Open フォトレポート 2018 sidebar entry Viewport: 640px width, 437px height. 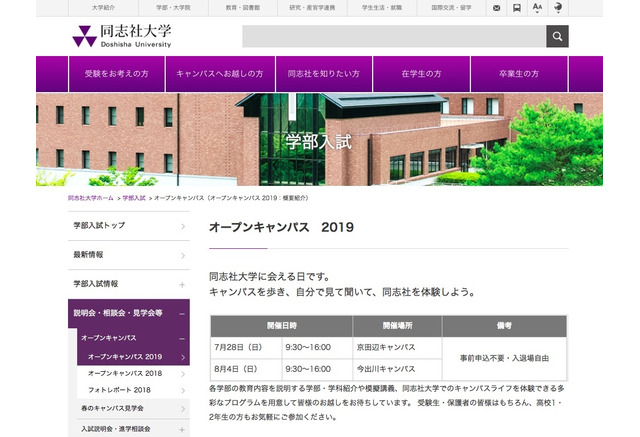pos(133,390)
